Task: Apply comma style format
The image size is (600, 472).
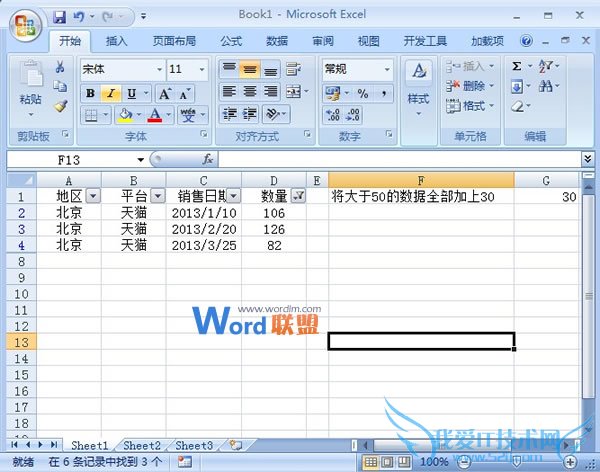Action: click(383, 93)
